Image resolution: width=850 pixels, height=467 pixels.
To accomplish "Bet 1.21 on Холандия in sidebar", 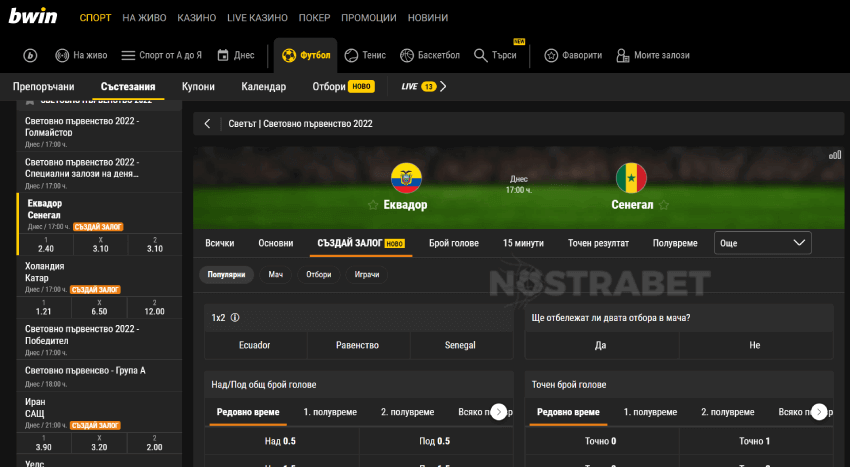I will point(43,308).
